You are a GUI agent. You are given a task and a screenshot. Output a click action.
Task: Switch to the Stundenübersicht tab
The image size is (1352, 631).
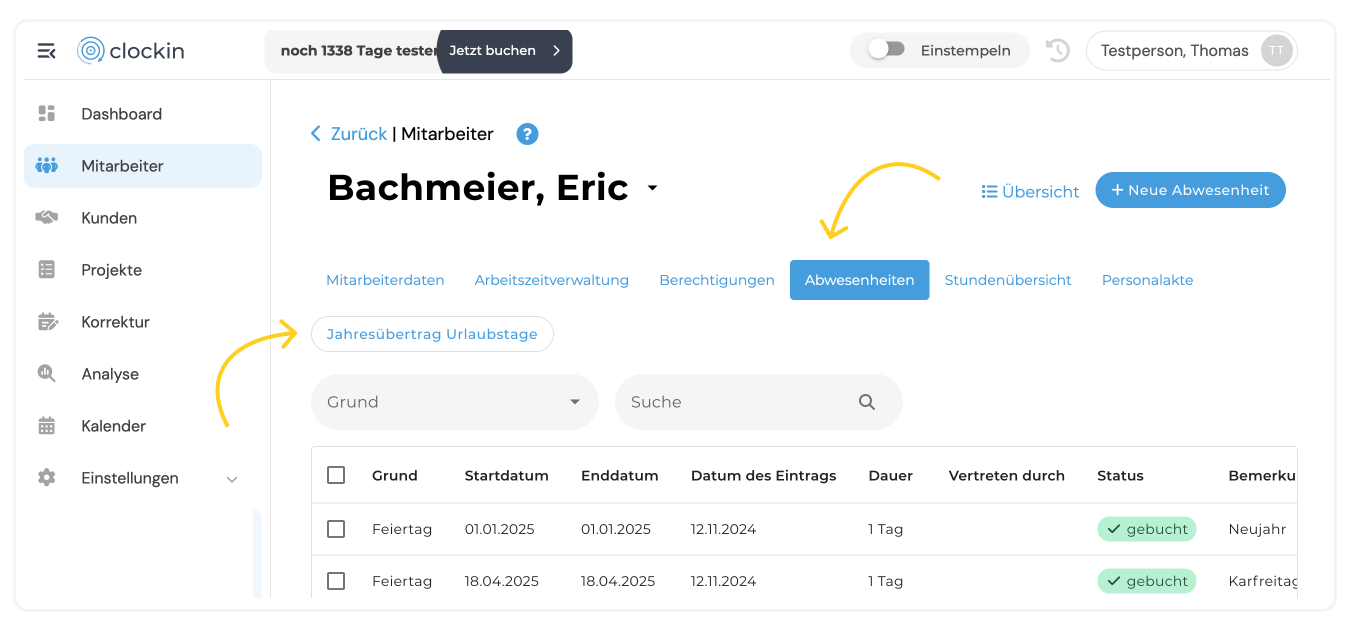[x=1008, y=280]
